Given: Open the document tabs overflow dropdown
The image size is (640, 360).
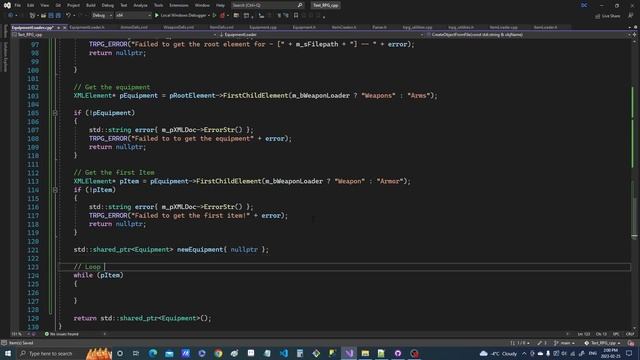Looking at the screenshot, I should click(630, 27).
